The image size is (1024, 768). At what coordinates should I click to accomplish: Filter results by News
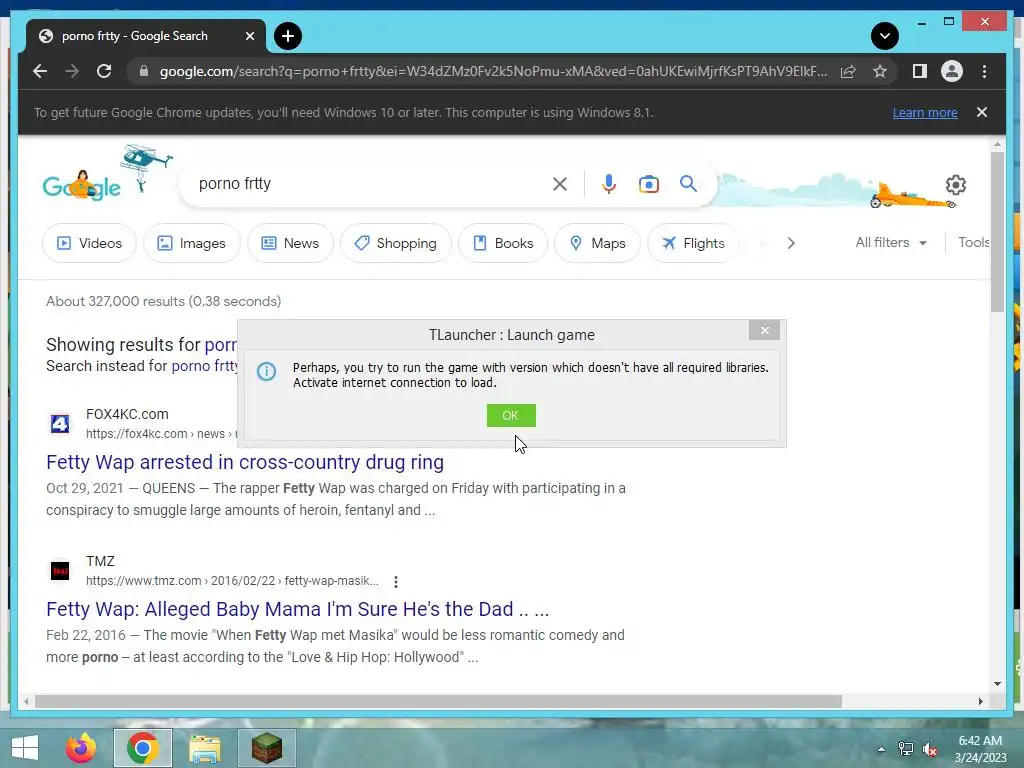[x=290, y=243]
